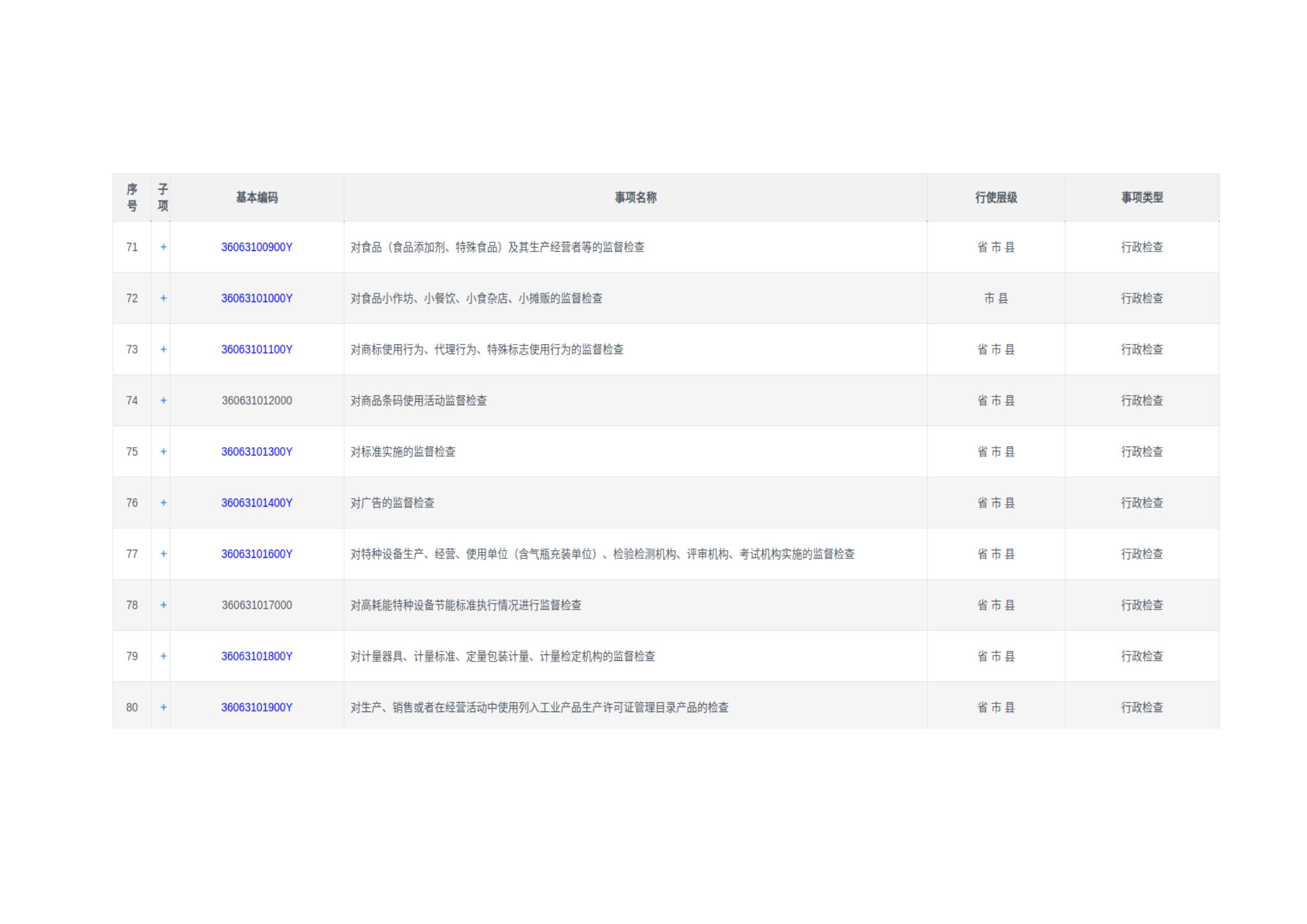Viewport: 1307px width, 924px height.
Task: Click the plus icon in row 73
Action: pyautogui.click(x=164, y=349)
